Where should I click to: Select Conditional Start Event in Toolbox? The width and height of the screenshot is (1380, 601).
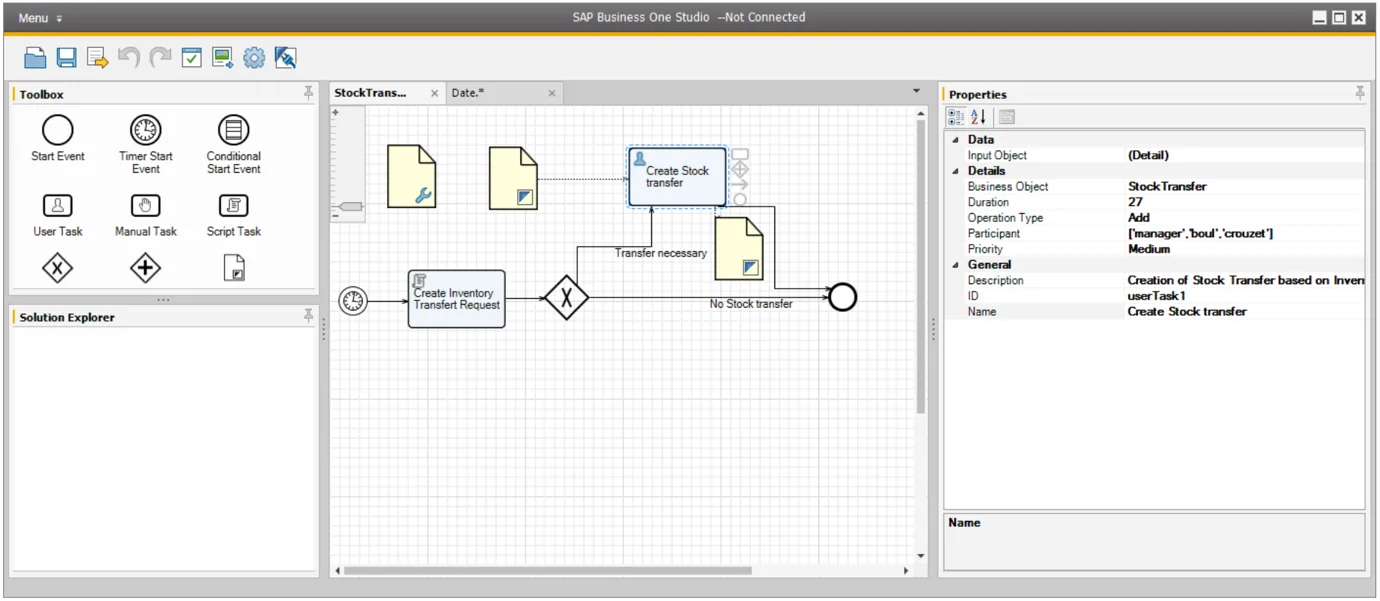click(x=233, y=145)
